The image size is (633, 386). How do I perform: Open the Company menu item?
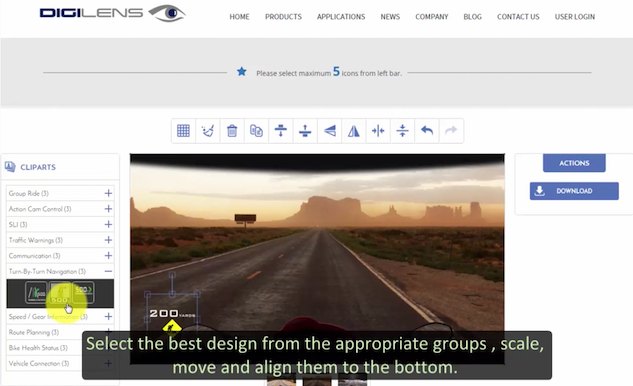click(x=432, y=17)
